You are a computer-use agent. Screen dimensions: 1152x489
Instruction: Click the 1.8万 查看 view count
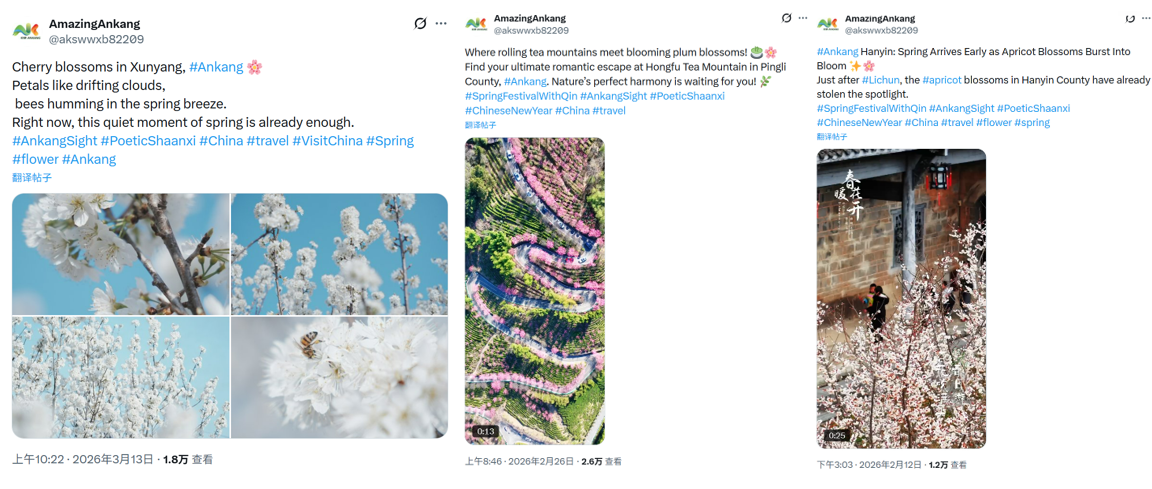click(x=188, y=460)
